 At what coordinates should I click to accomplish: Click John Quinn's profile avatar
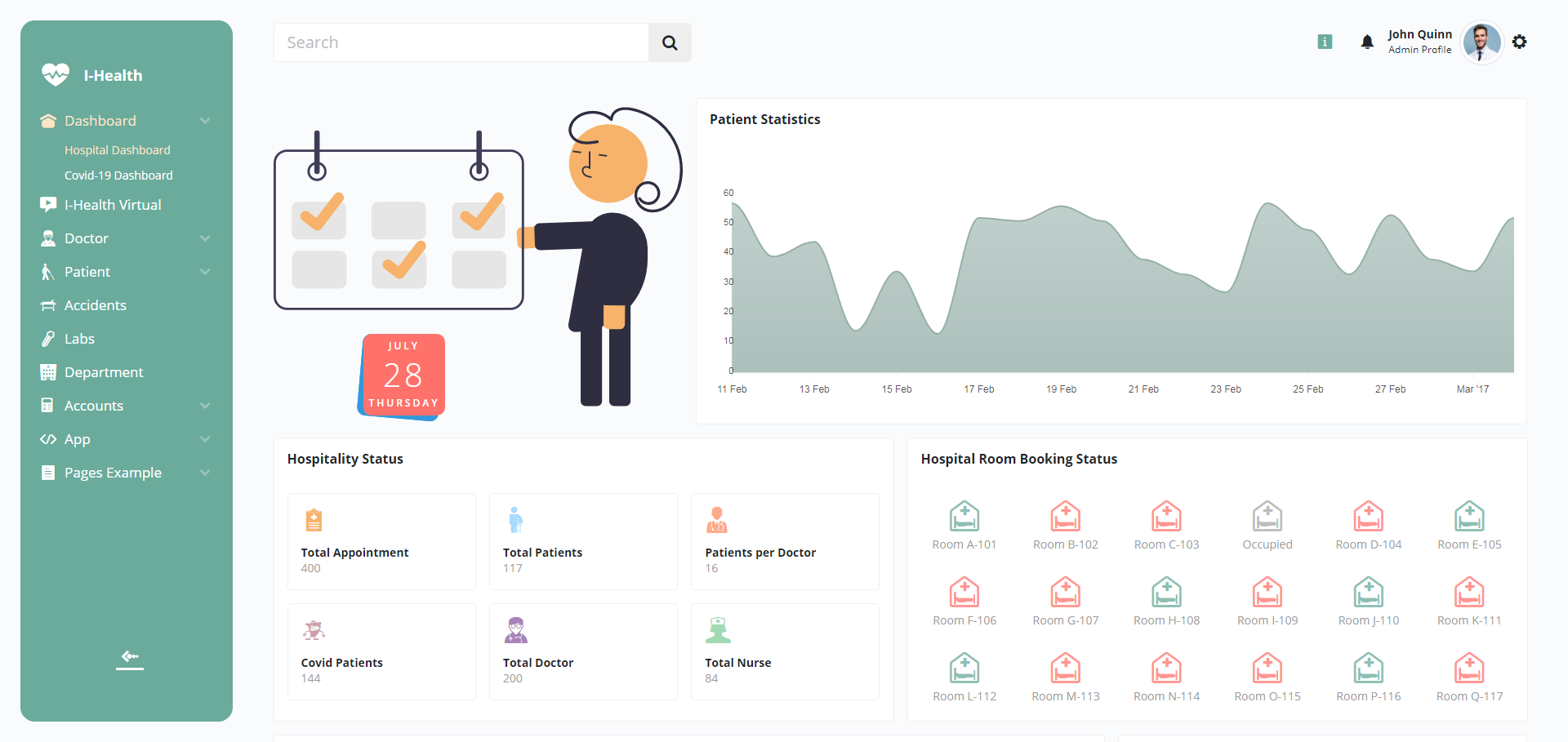pyautogui.click(x=1481, y=42)
